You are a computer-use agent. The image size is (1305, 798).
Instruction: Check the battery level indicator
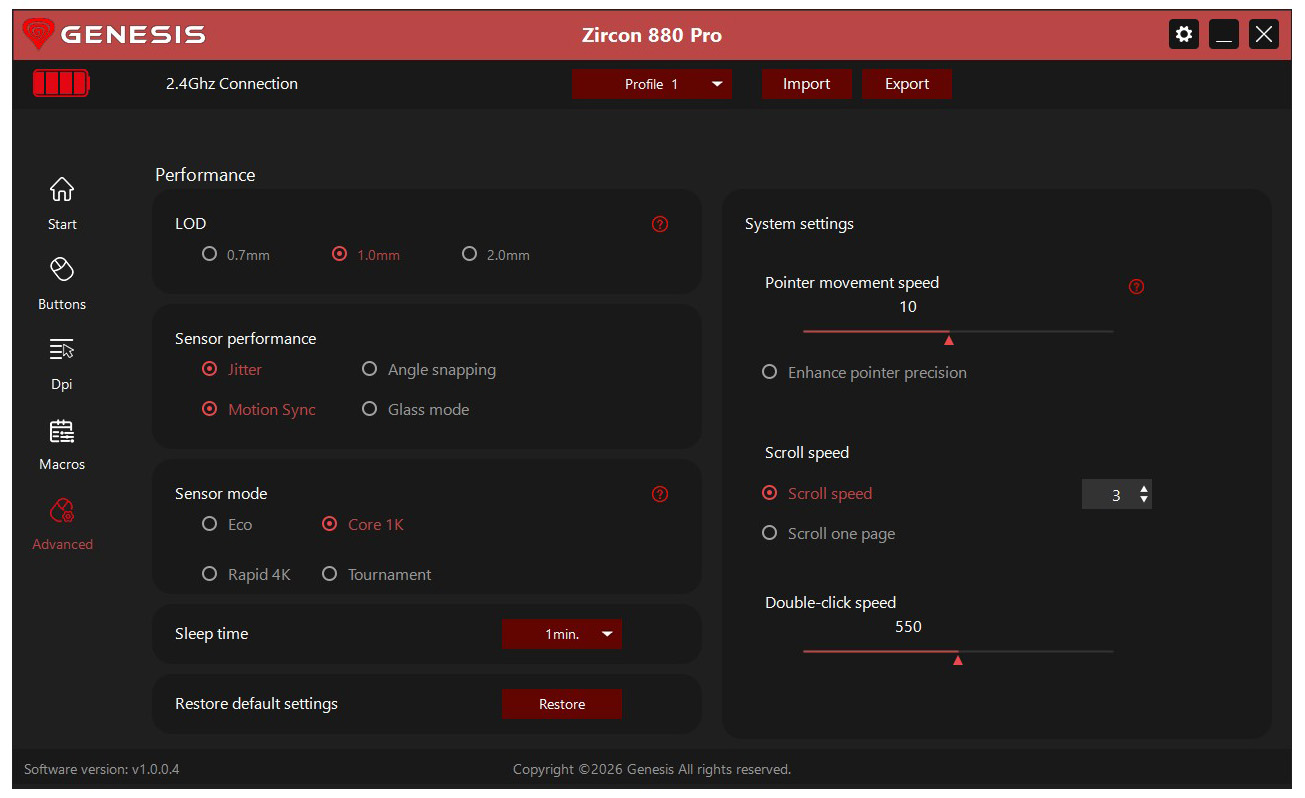point(61,83)
